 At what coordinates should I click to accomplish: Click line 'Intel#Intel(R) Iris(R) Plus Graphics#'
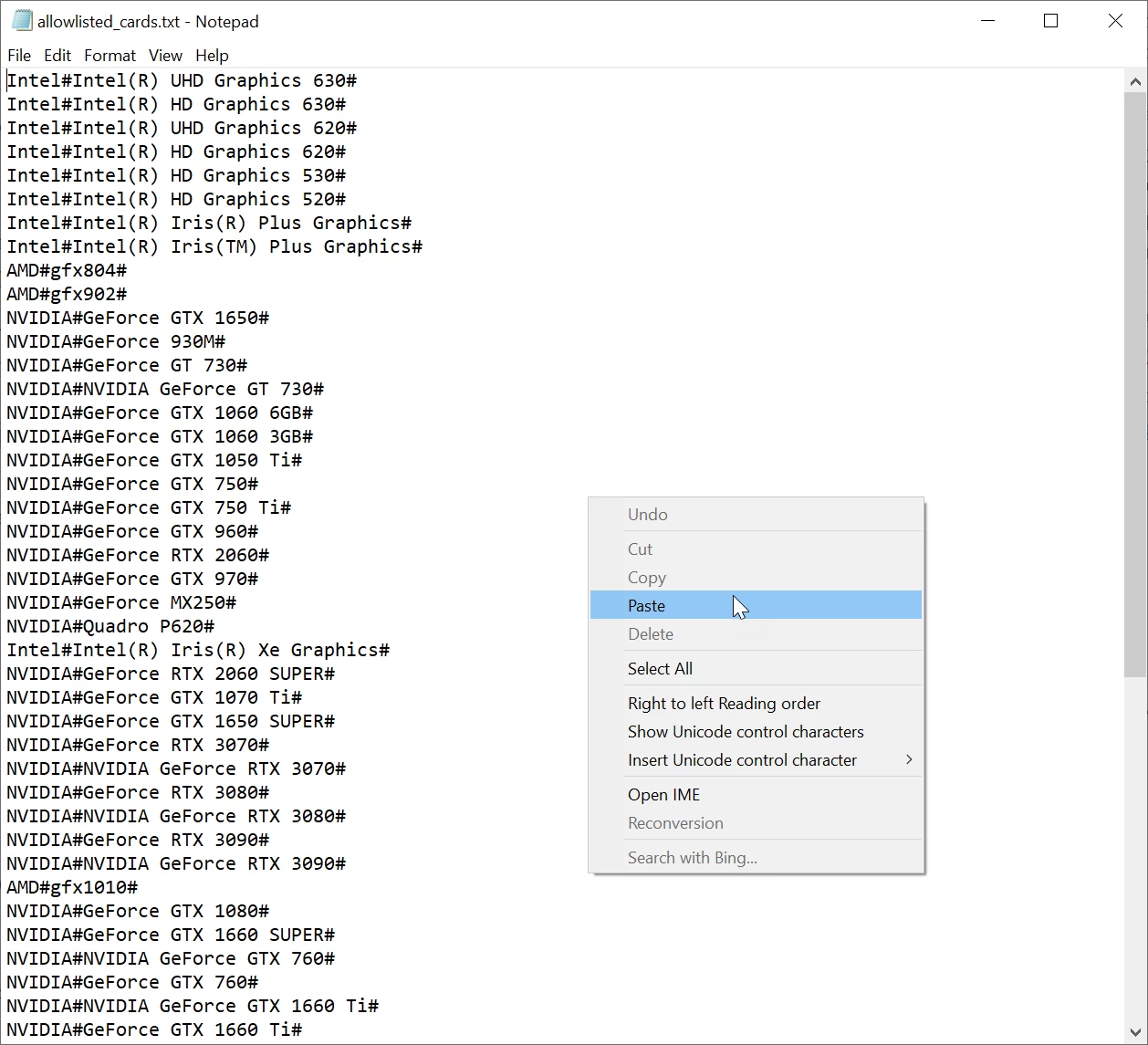click(x=209, y=223)
